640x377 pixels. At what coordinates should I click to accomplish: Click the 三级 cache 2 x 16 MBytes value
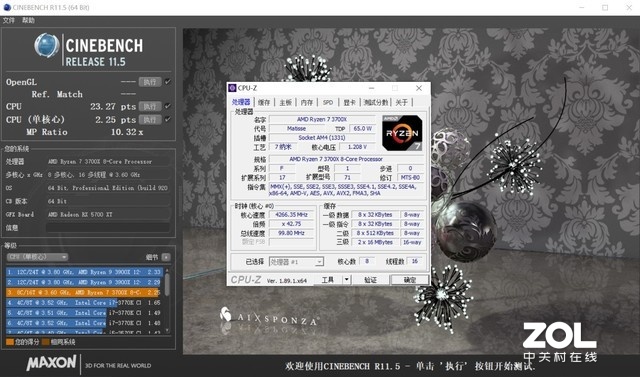[x=375, y=242]
